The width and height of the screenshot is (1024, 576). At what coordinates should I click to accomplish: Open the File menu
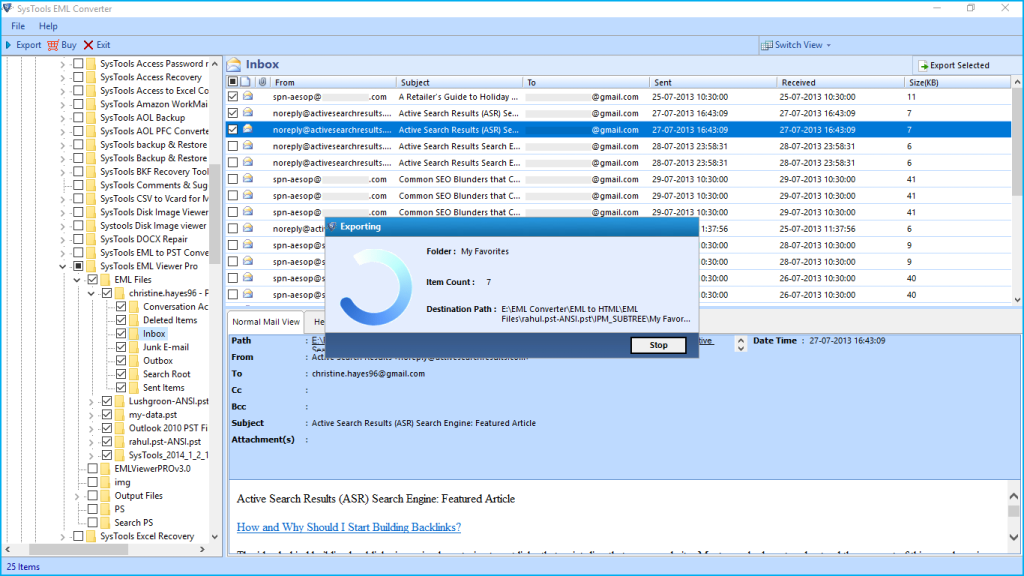(x=18, y=26)
